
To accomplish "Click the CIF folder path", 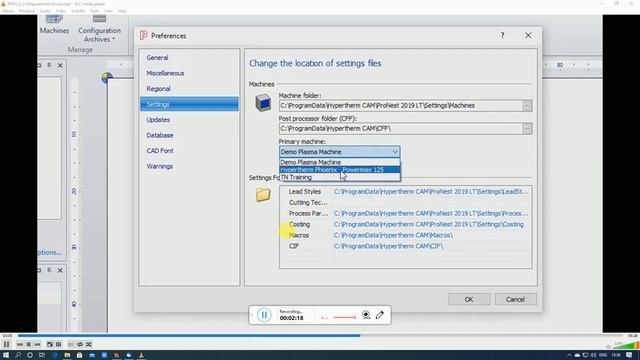I will point(388,246).
